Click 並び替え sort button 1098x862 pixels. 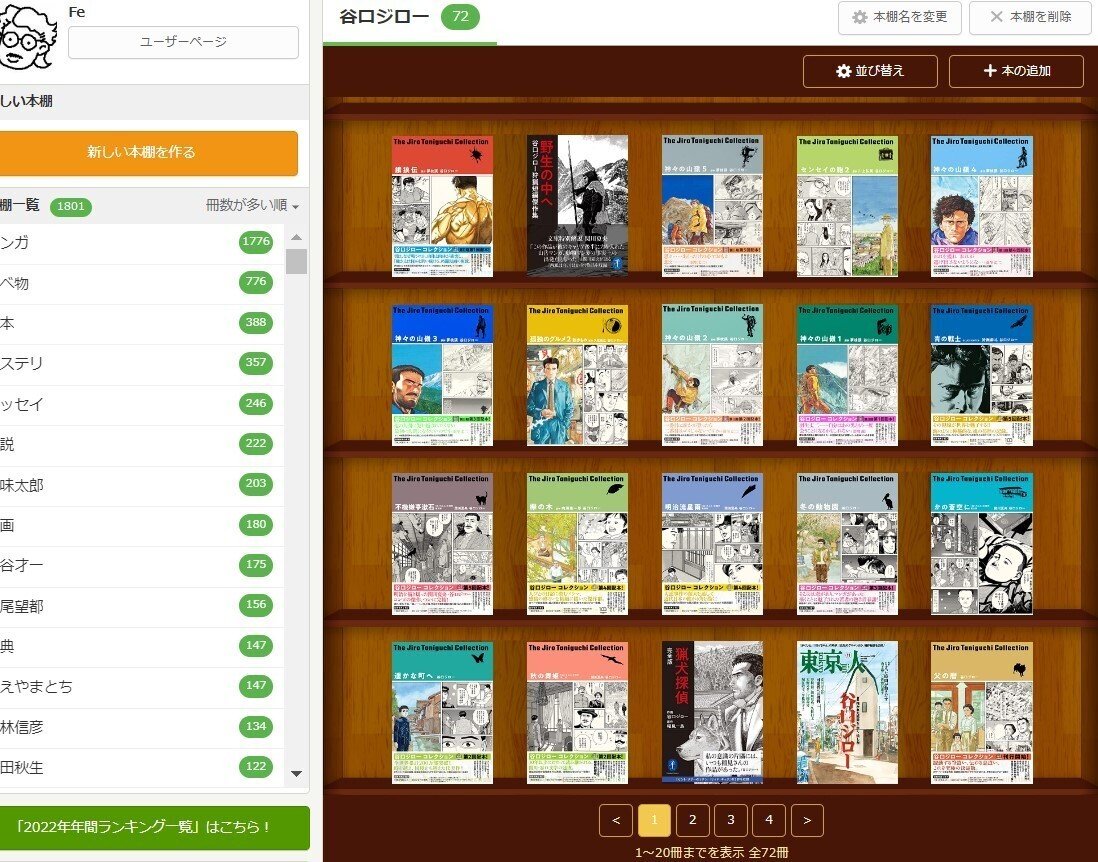pyautogui.click(x=870, y=71)
